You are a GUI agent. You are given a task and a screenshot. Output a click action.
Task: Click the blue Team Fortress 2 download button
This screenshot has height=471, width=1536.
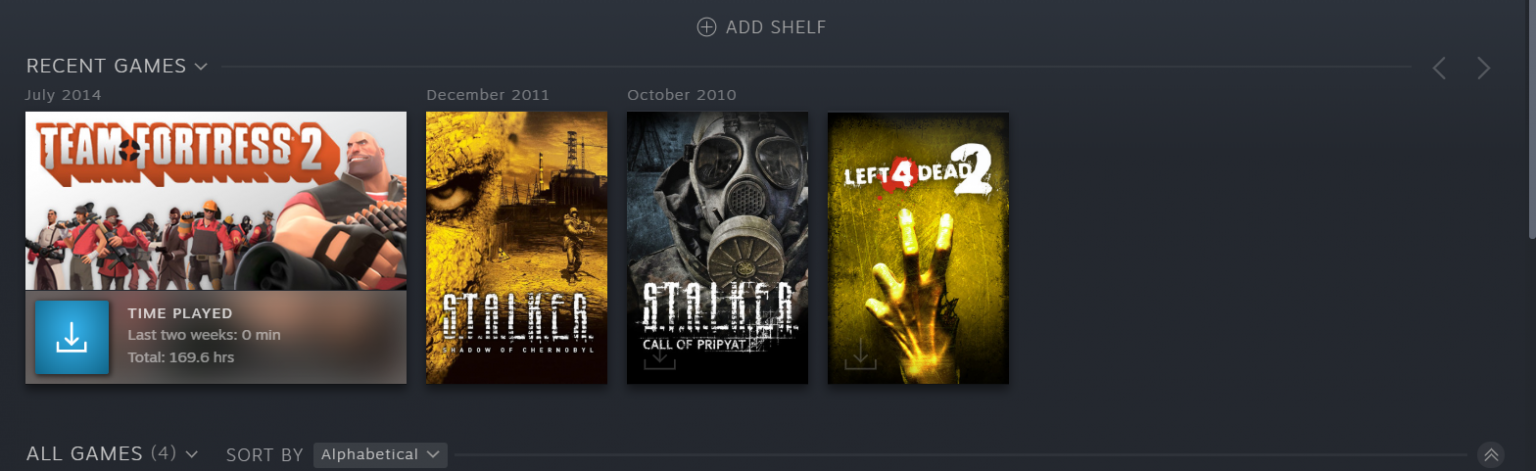coord(72,337)
